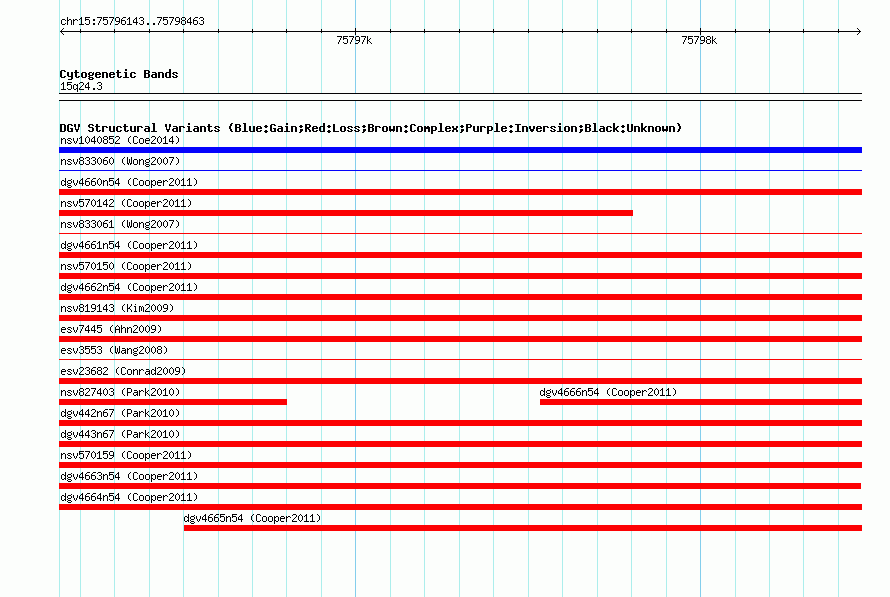This screenshot has height=597, width=890.
Task: Click the nsv570159 (Cooper2011) label
Action: click(126, 455)
